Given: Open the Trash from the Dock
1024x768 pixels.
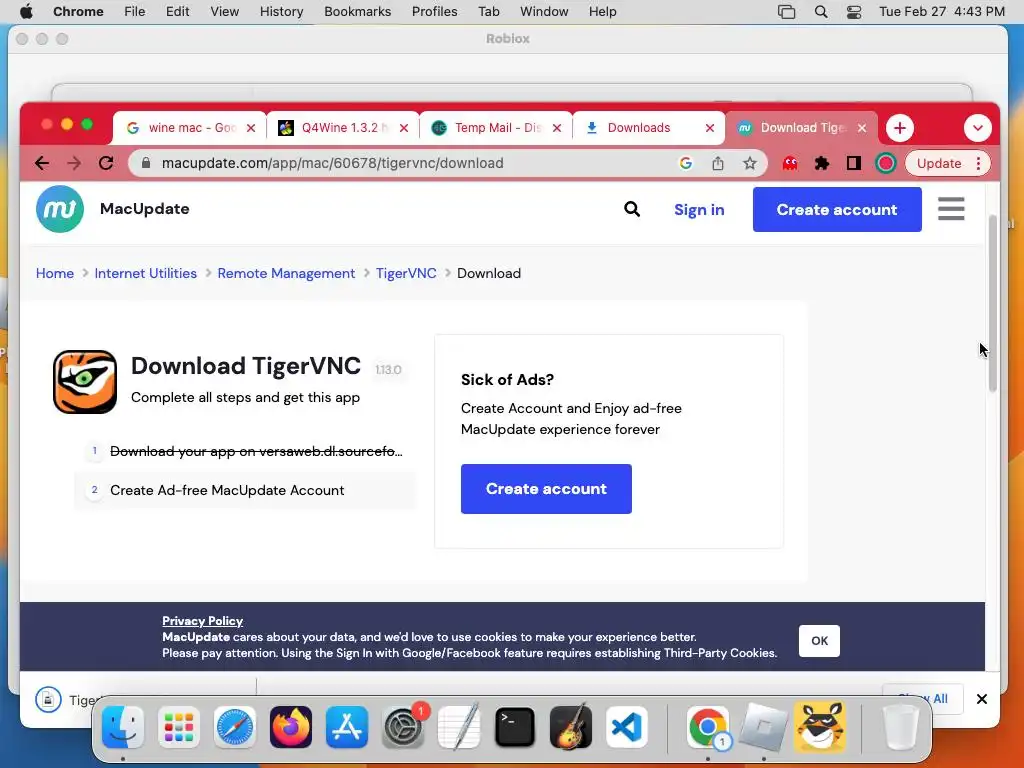Looking at the screenshot, I should pyautogui.click(x=900, y=727).
